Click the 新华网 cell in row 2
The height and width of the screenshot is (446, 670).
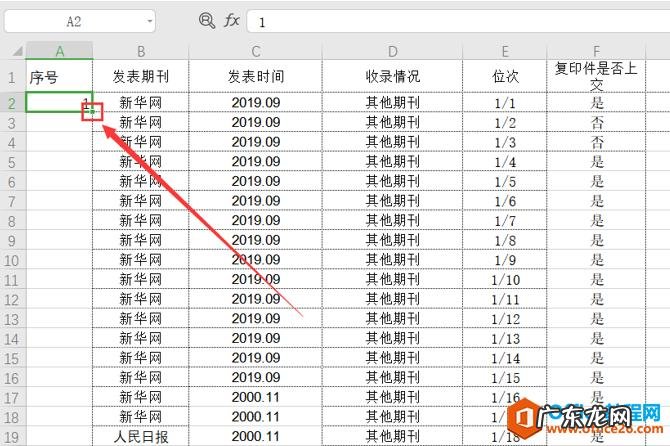click(141, 103)
